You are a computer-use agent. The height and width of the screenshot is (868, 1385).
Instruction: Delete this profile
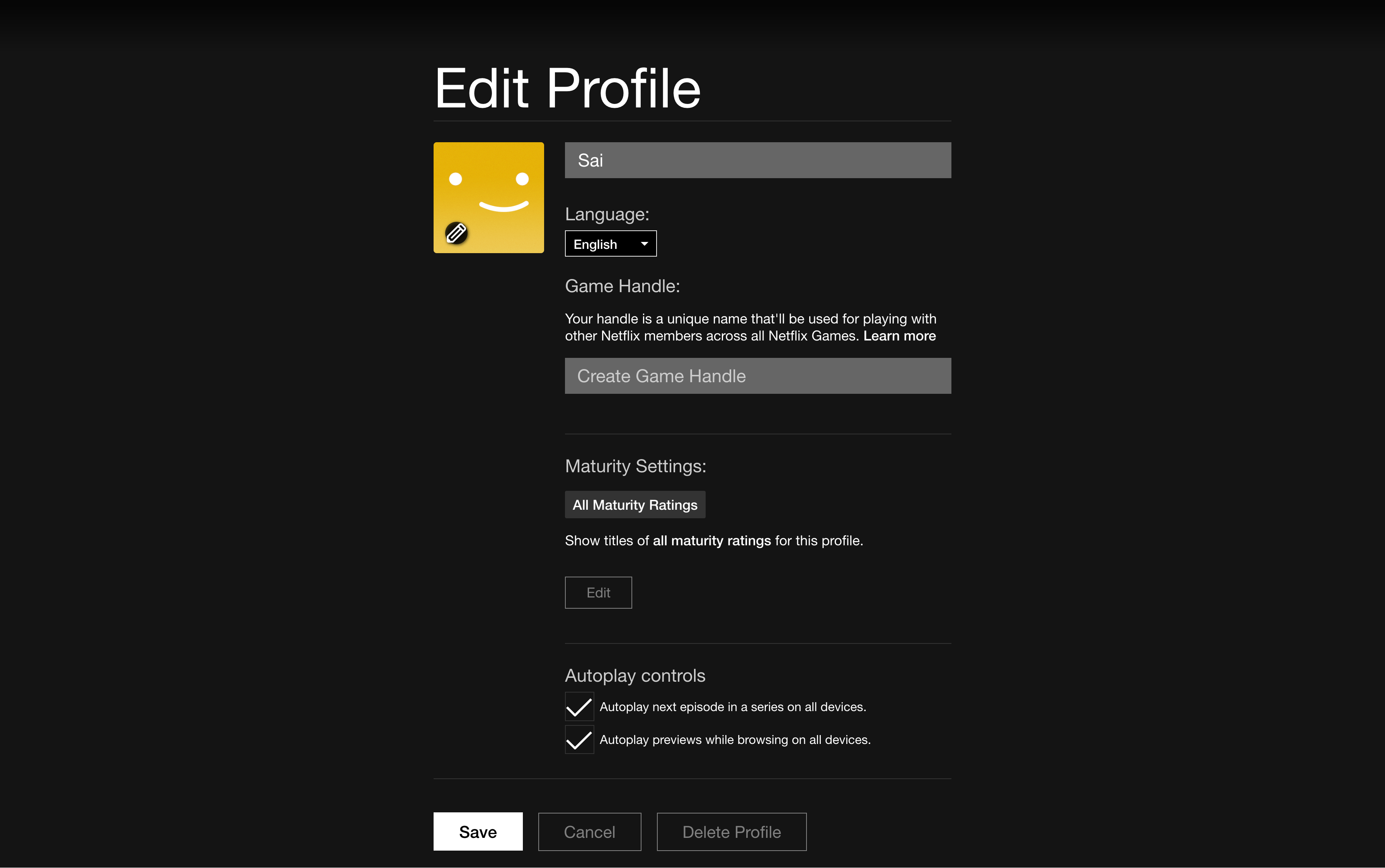(731, 831)
